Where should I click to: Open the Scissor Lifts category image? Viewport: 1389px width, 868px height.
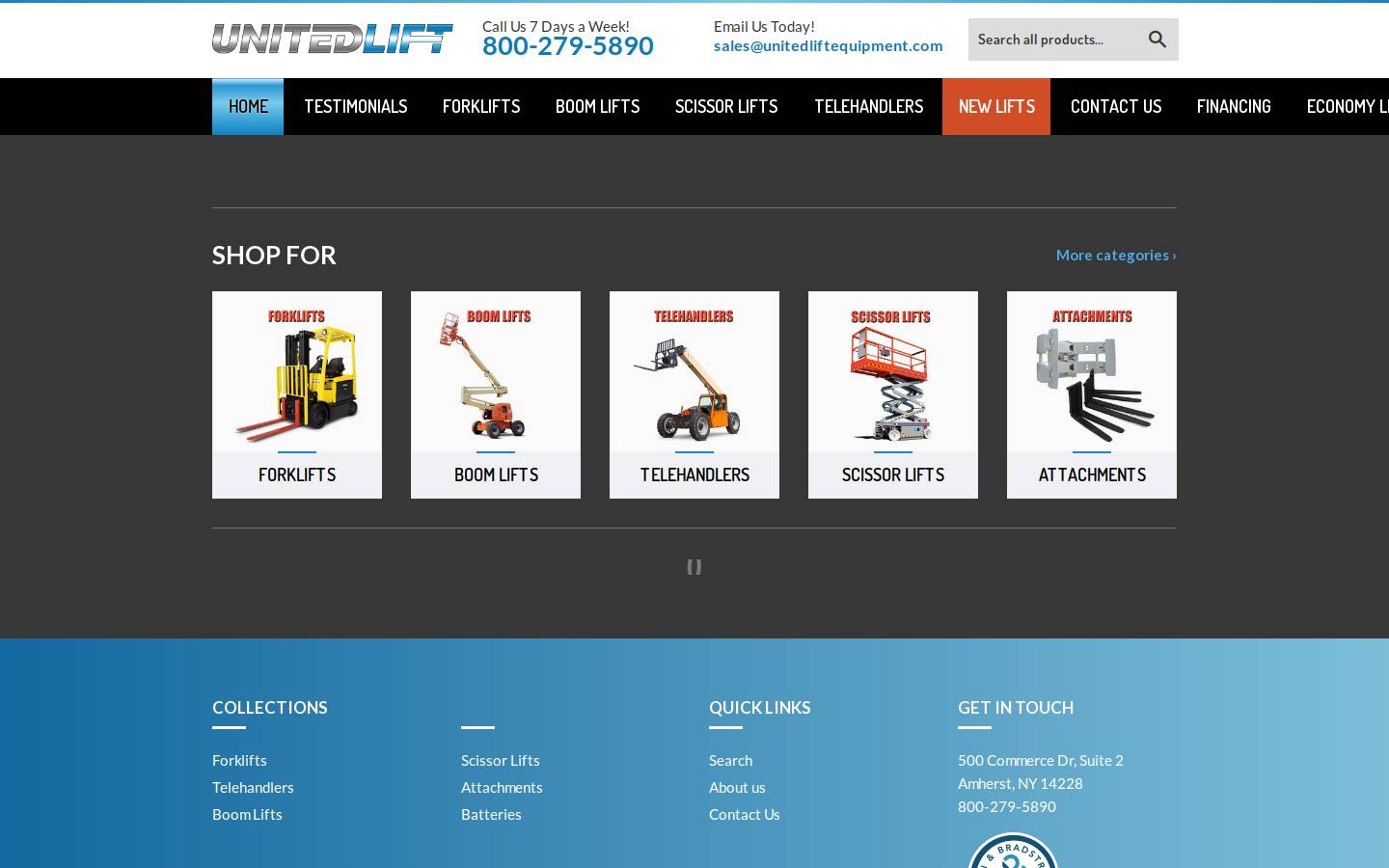point(893,371)
